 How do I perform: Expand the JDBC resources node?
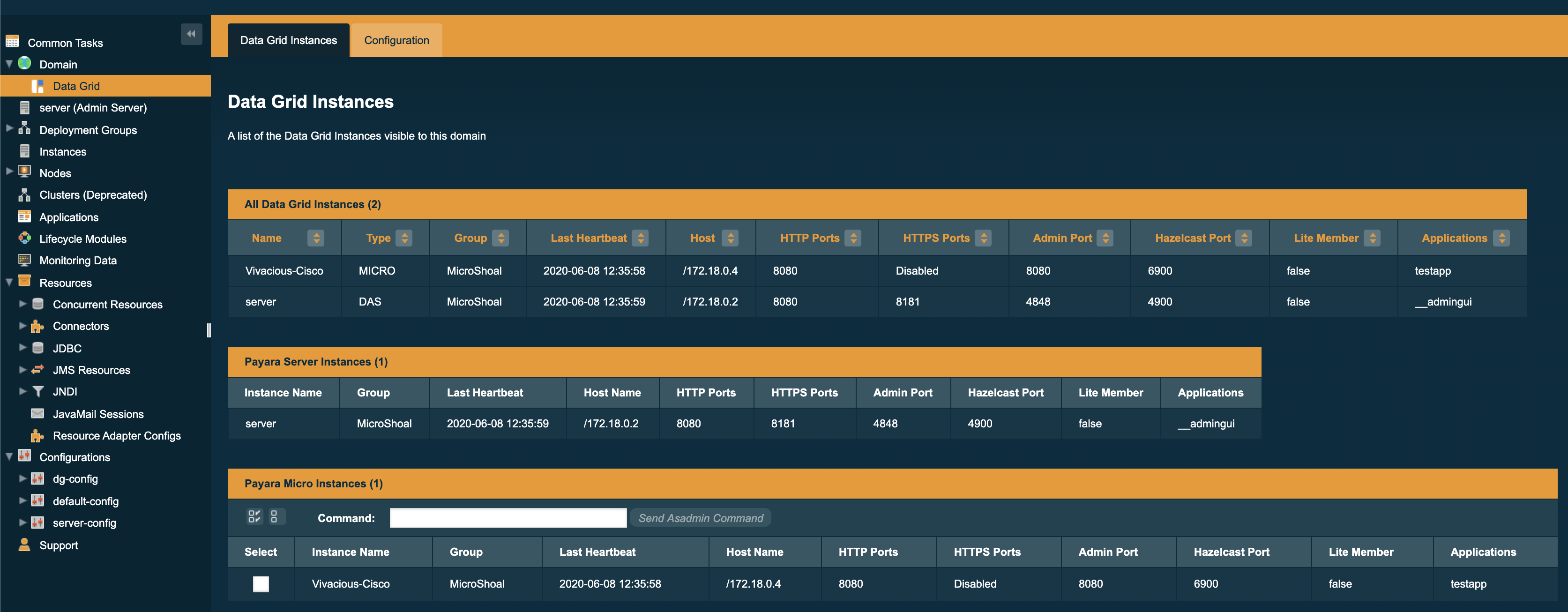point(22,348)
